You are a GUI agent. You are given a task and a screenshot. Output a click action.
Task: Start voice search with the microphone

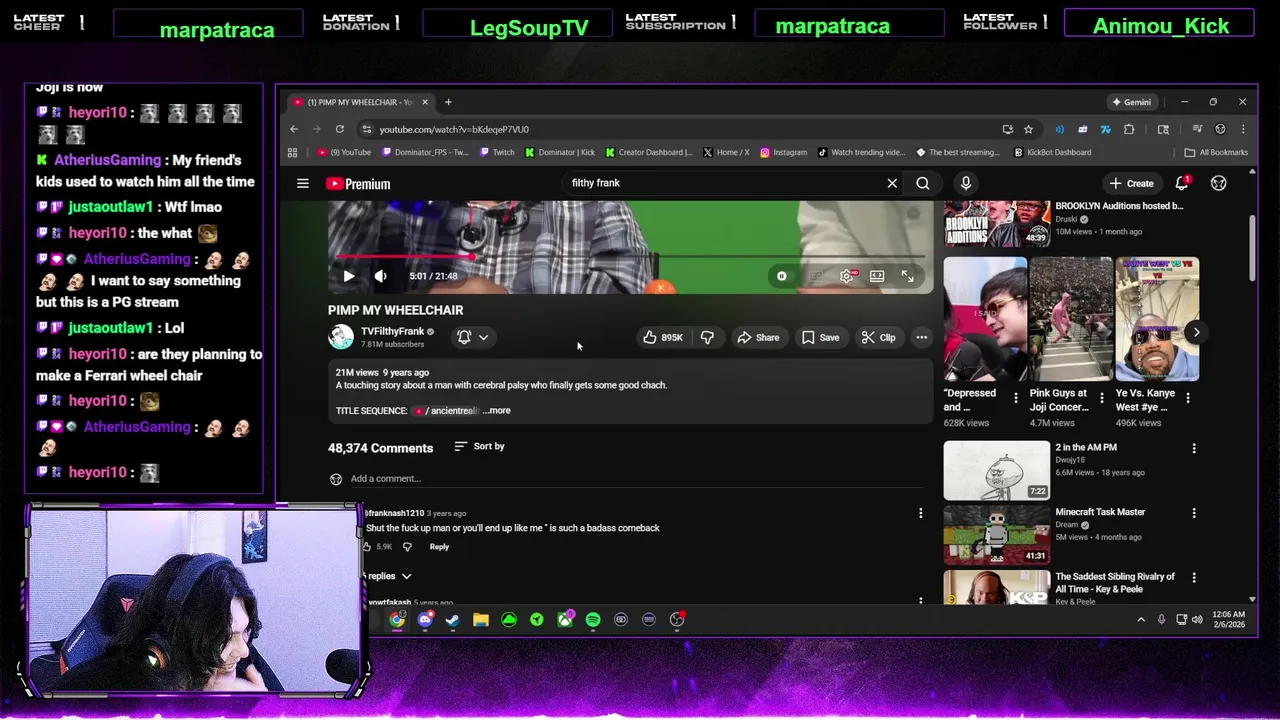pos(966,183)
